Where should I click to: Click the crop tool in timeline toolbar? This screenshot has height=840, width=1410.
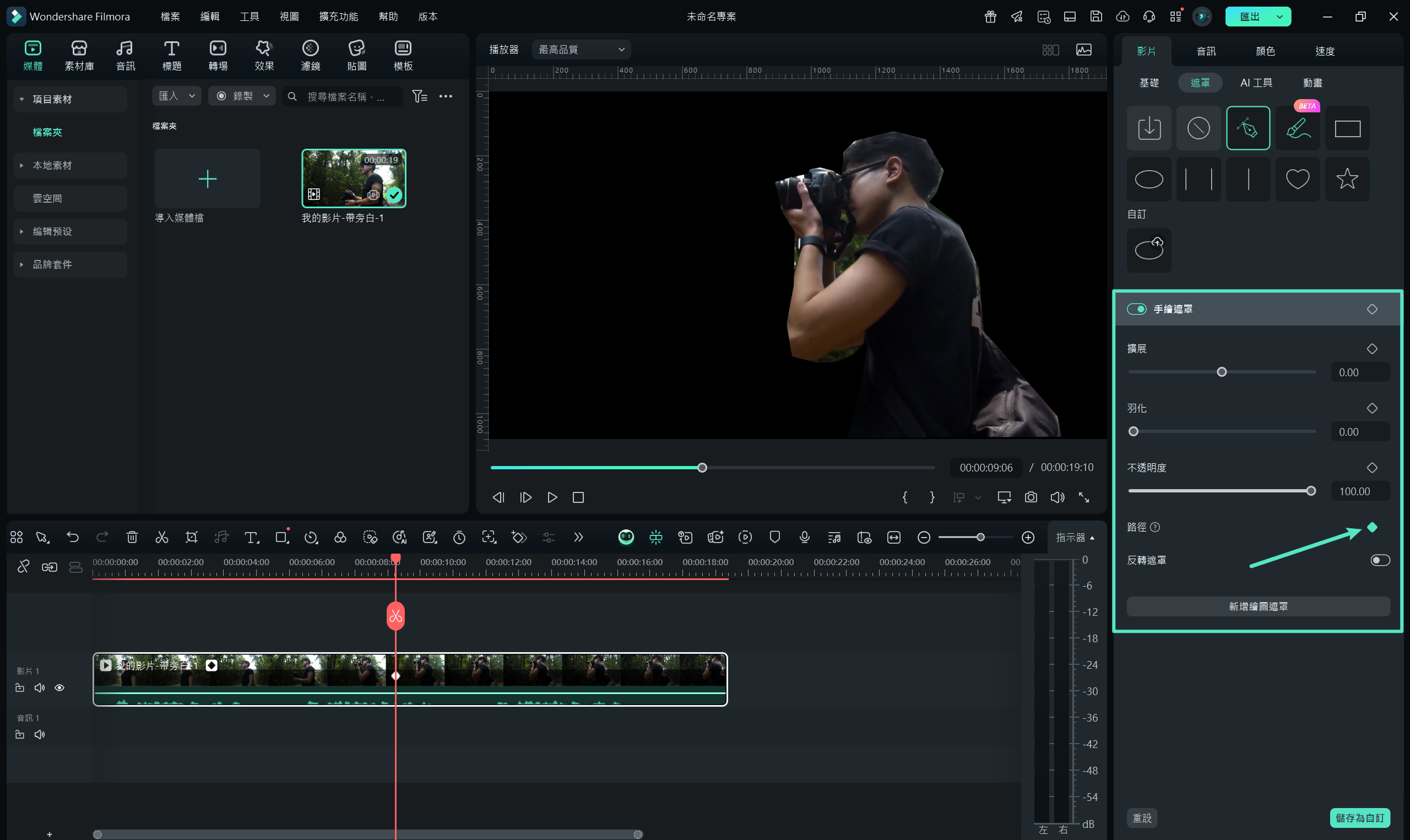pos(191,537)
